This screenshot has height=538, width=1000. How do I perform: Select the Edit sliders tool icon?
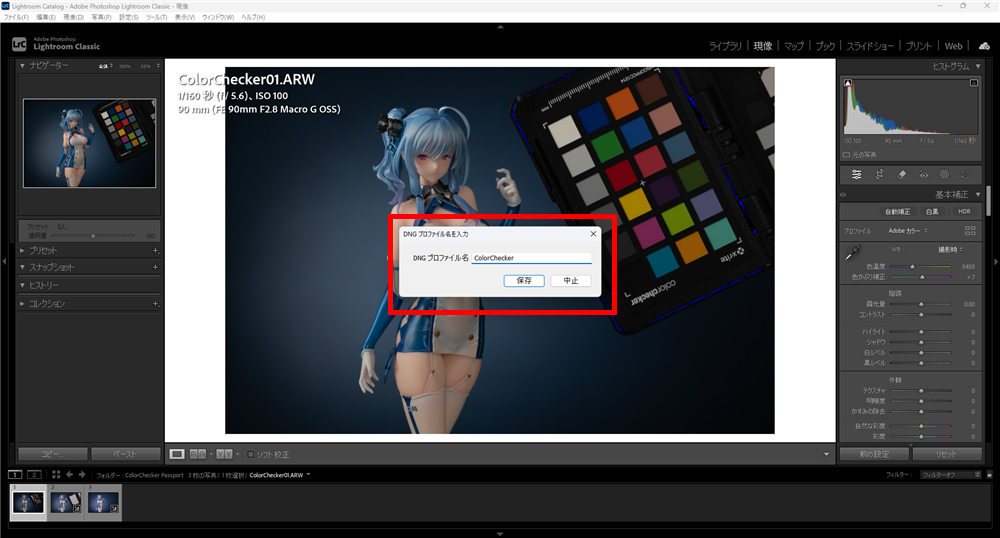coord(857,175)
